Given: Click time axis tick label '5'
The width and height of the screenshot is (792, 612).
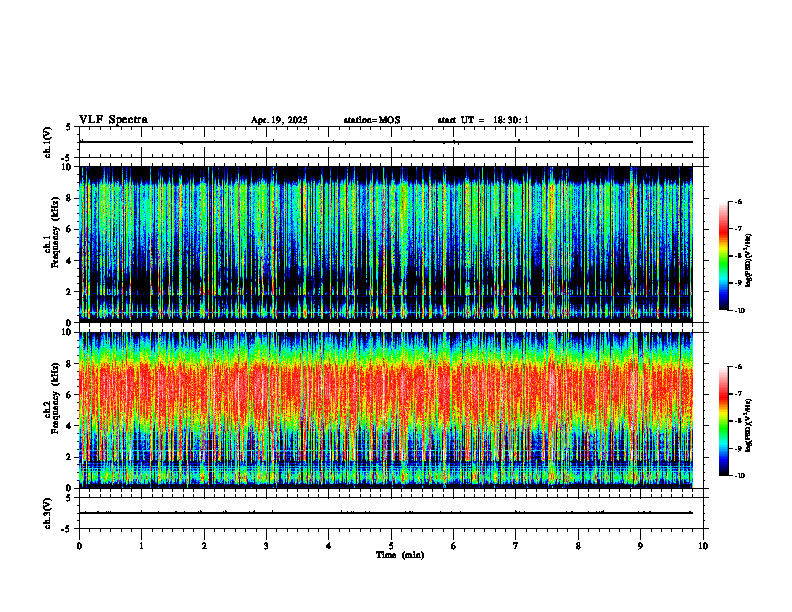Looking at the screenshot, I should (391, 546).
